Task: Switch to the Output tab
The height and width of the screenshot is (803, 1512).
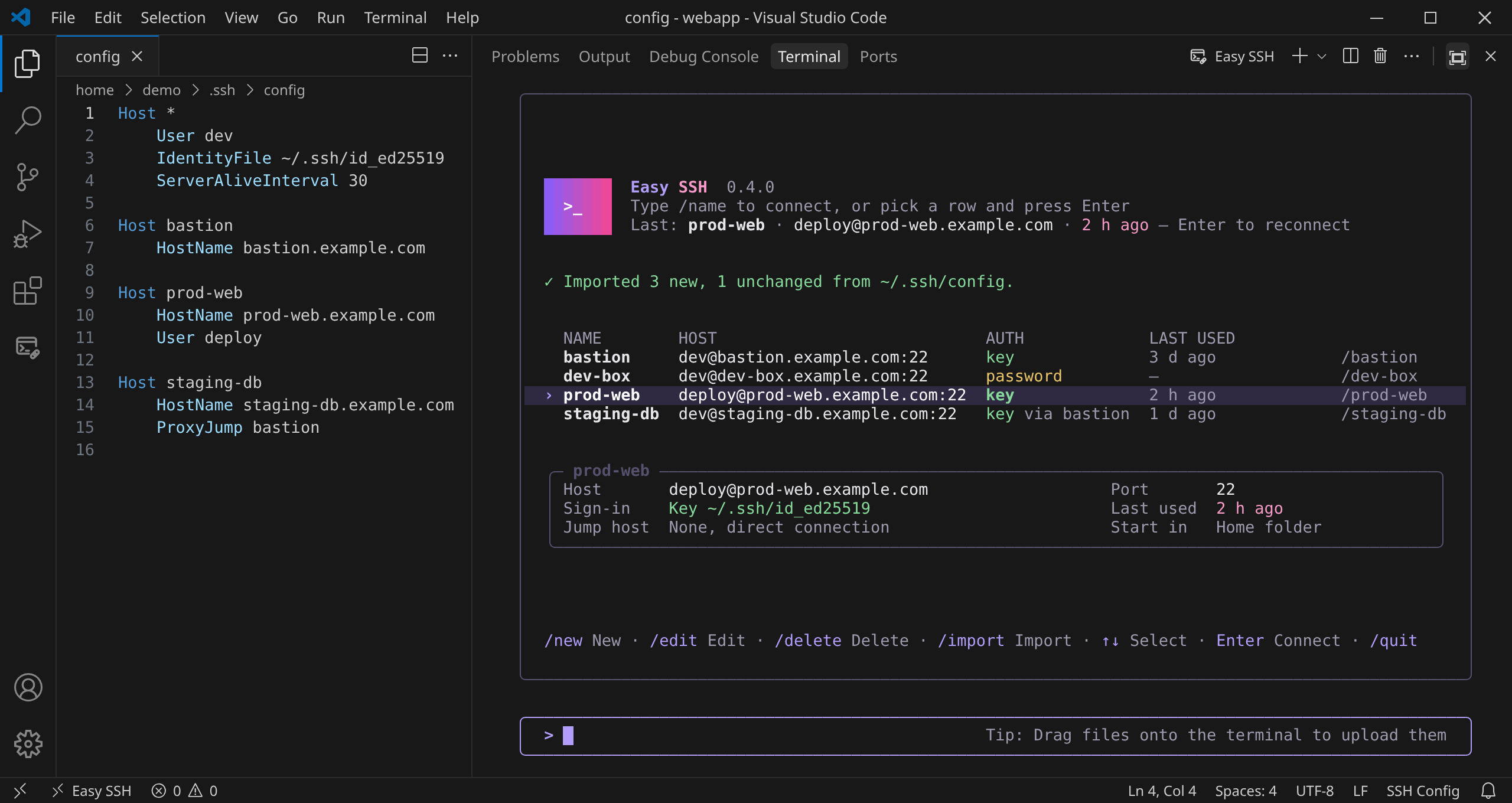Action: click(x=604, y=57)
